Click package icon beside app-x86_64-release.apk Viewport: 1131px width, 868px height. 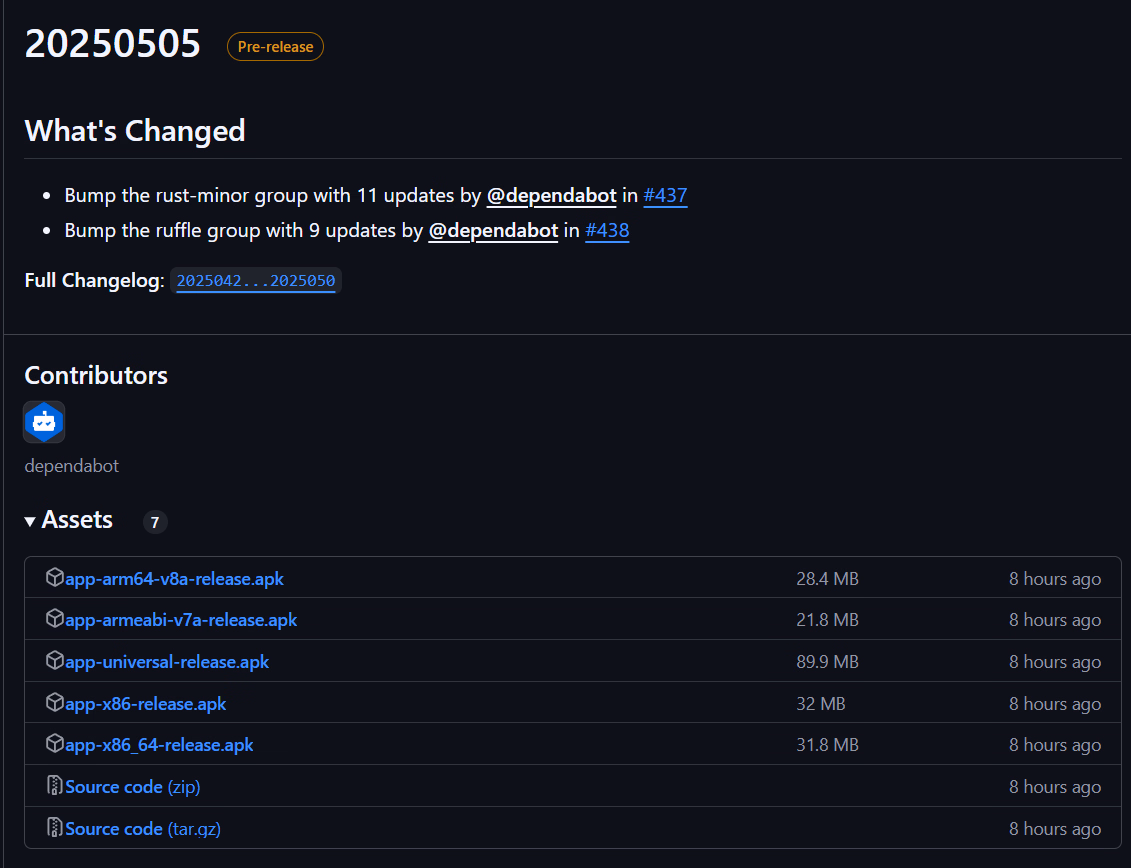pyautogui.click(x=55, y=745)
